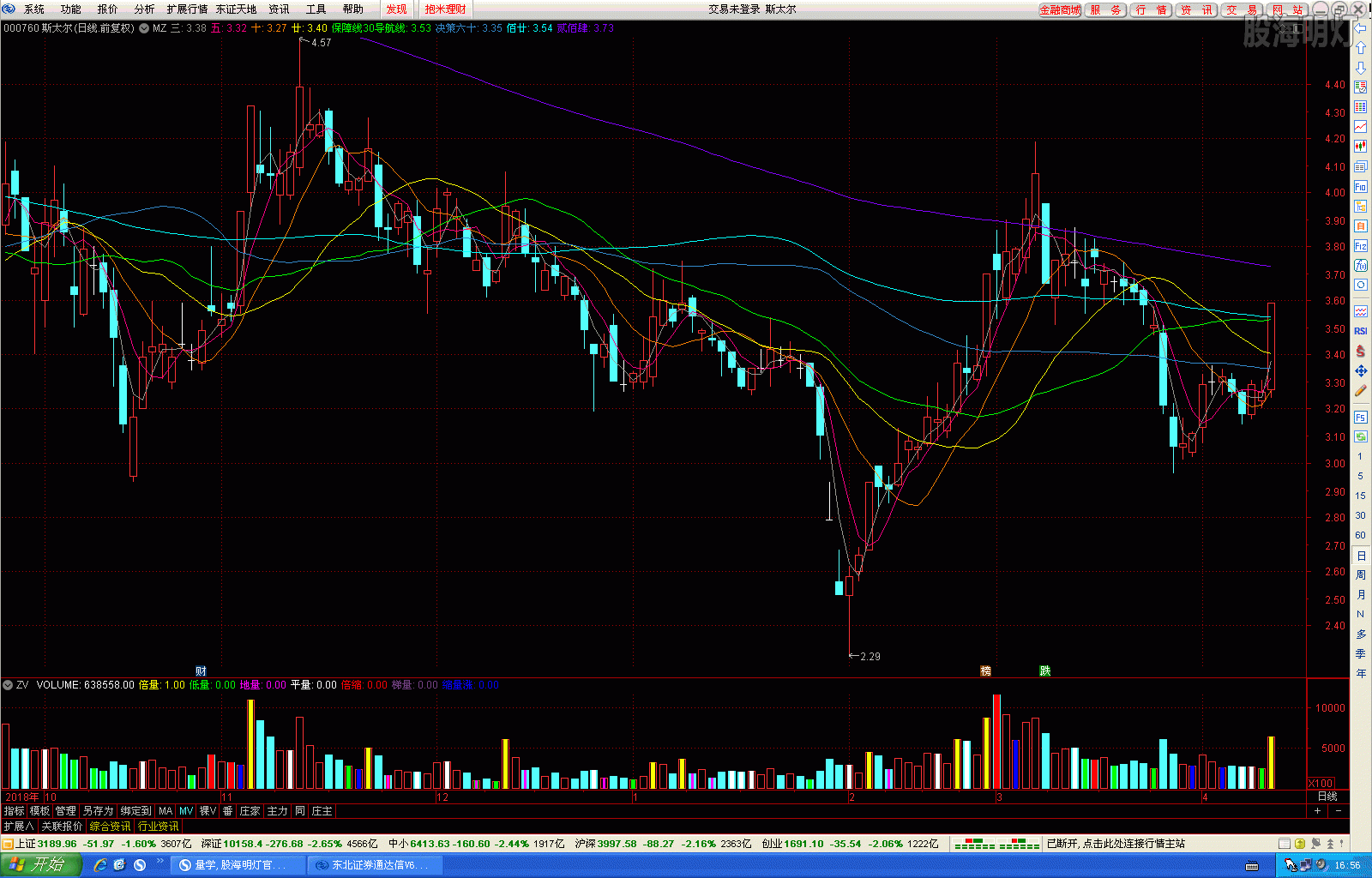1372x878 pixels.
Task: Select the 月 monthly period
Action: (x=1361, y=595)
